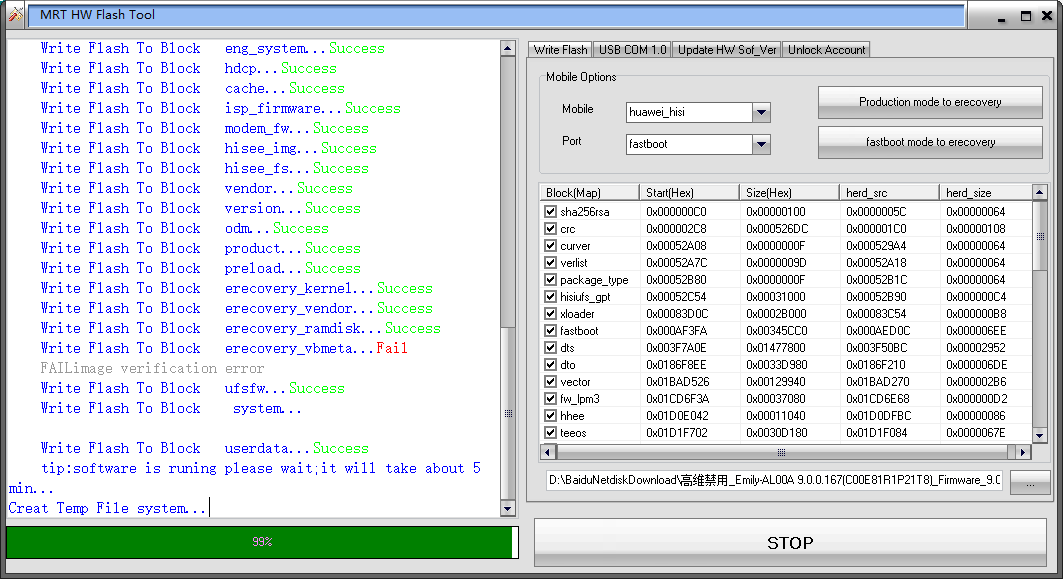Viewport: 1063px width, 579px height.
Task: Click the STOP button
Action: (790, 542)
